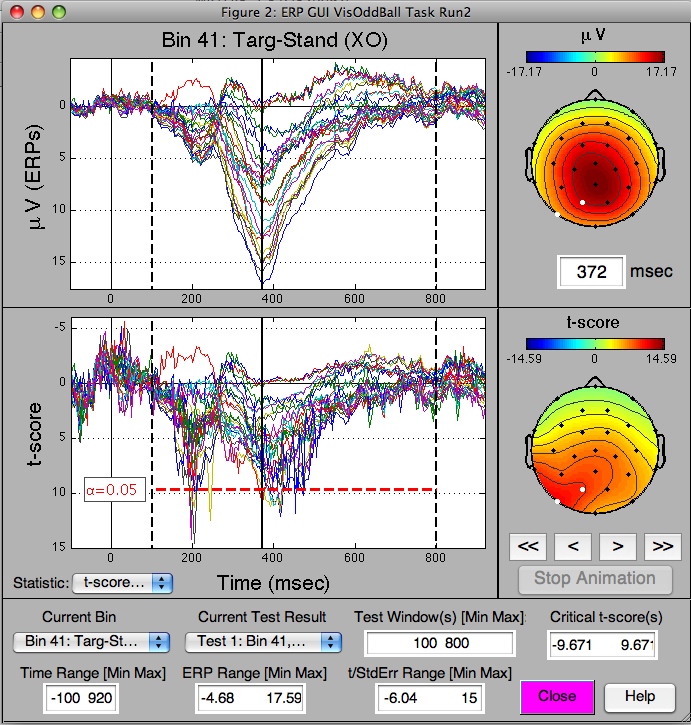The height and width of the screenshot is (725, 691).
Task: Click the Help button
Action: click(640, 696)
